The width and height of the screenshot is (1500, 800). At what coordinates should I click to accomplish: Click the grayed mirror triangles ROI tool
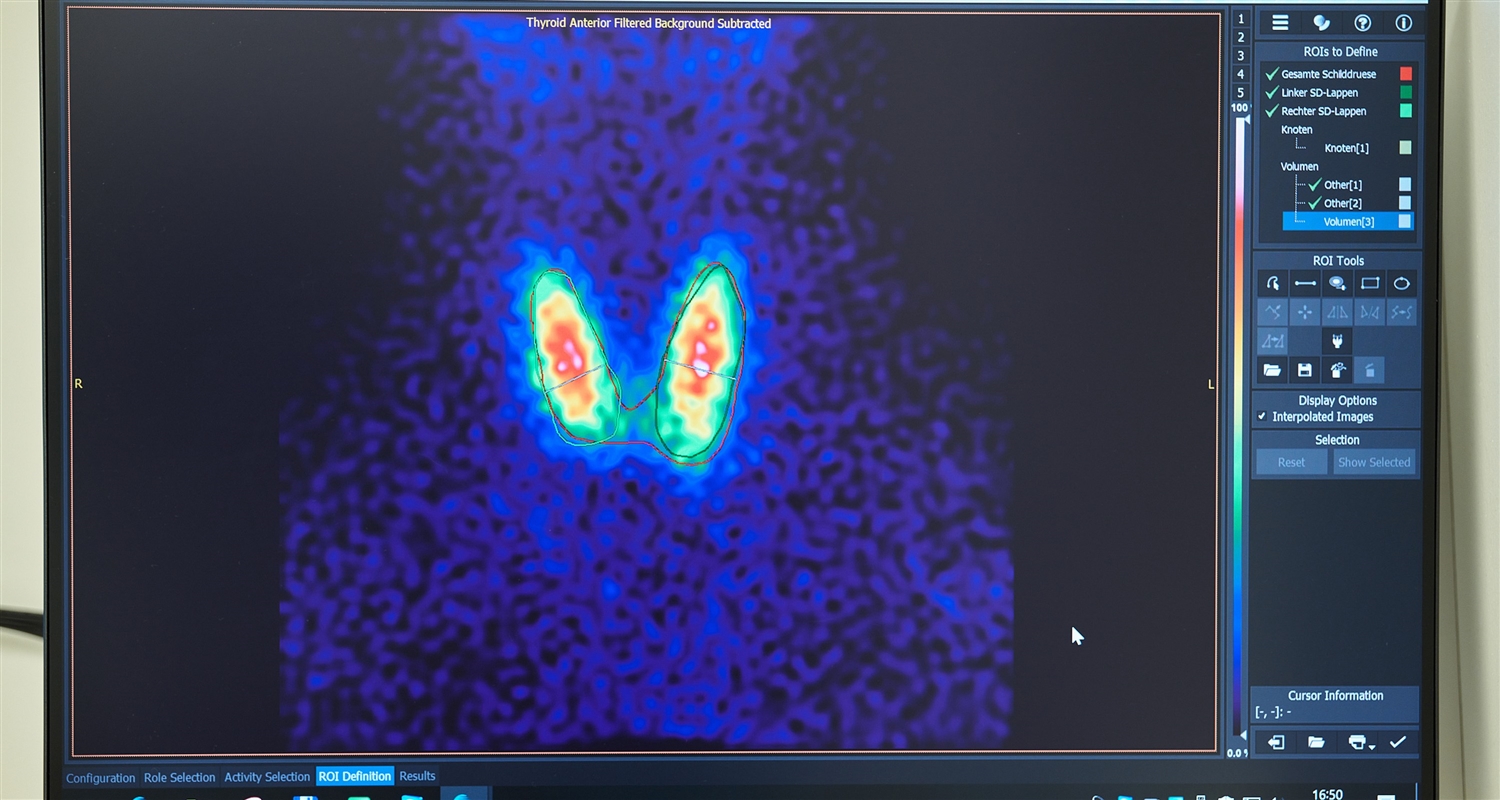[1337, 312]
